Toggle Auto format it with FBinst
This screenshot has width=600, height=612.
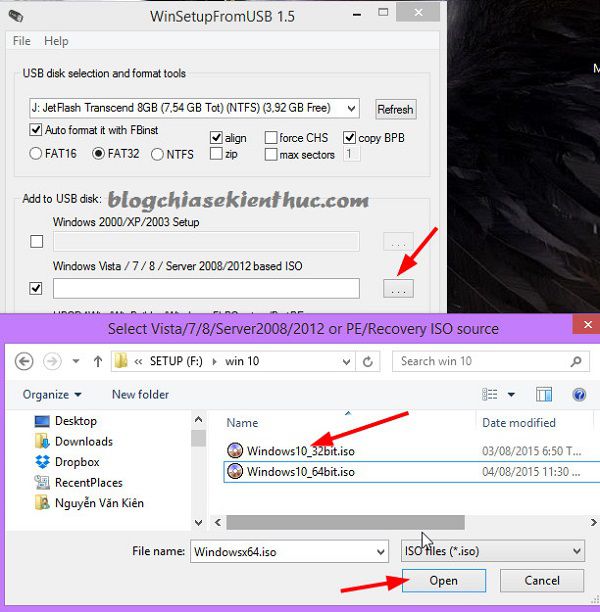[x=36, y=130]
